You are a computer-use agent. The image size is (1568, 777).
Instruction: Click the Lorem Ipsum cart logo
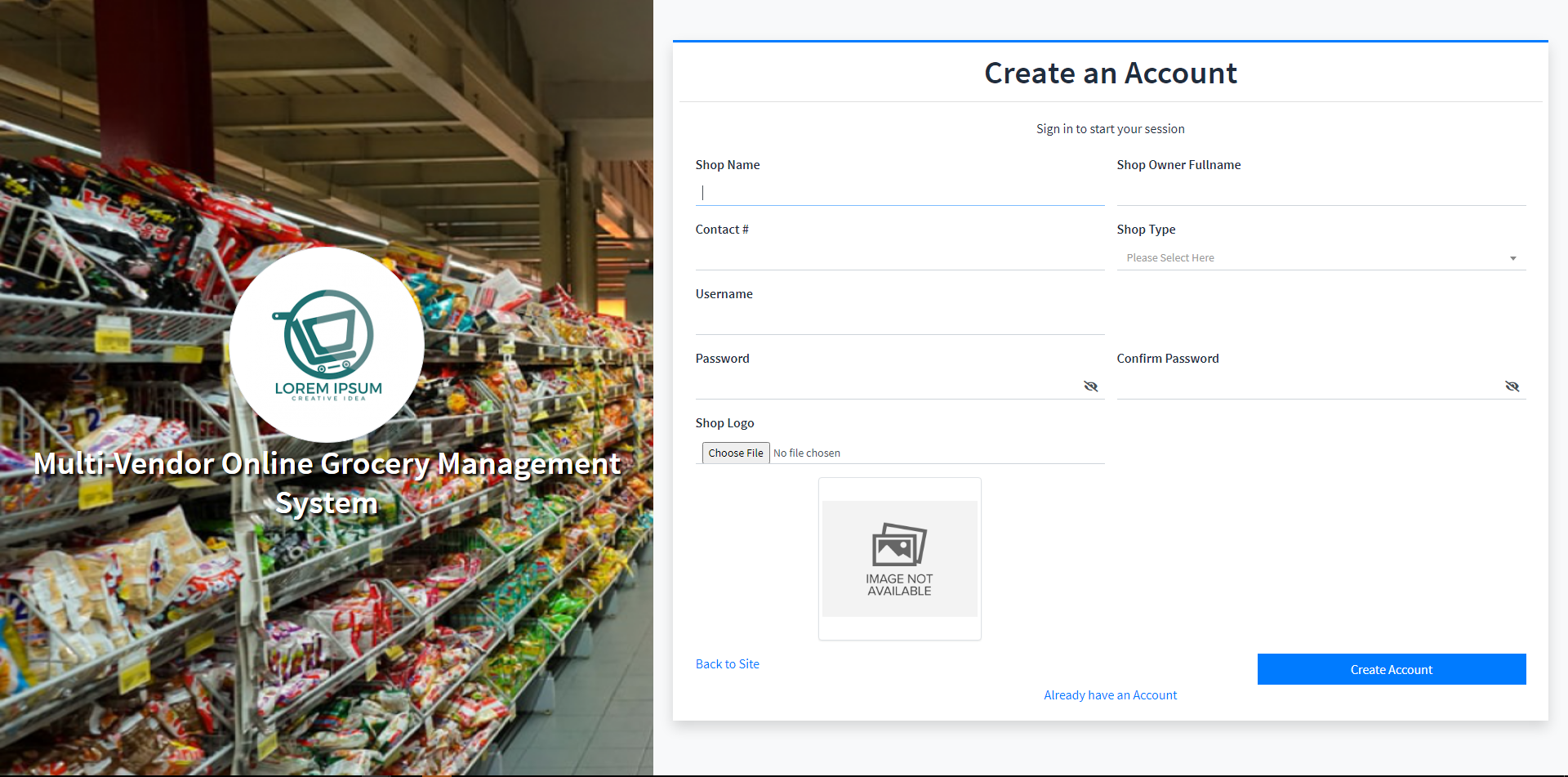327,345
